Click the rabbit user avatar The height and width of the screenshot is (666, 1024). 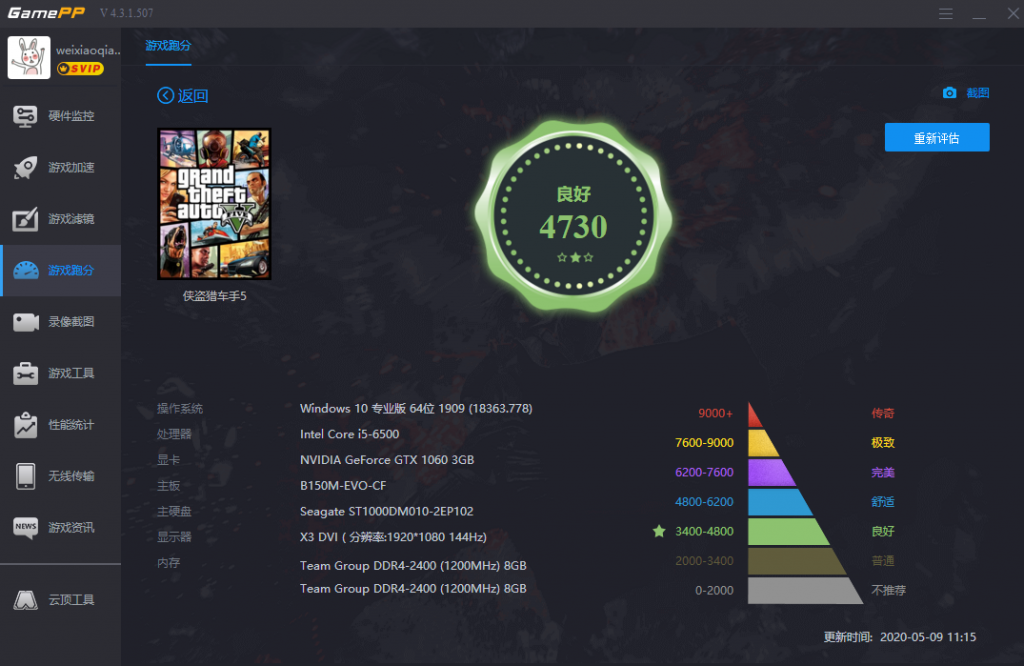point(29,57)
